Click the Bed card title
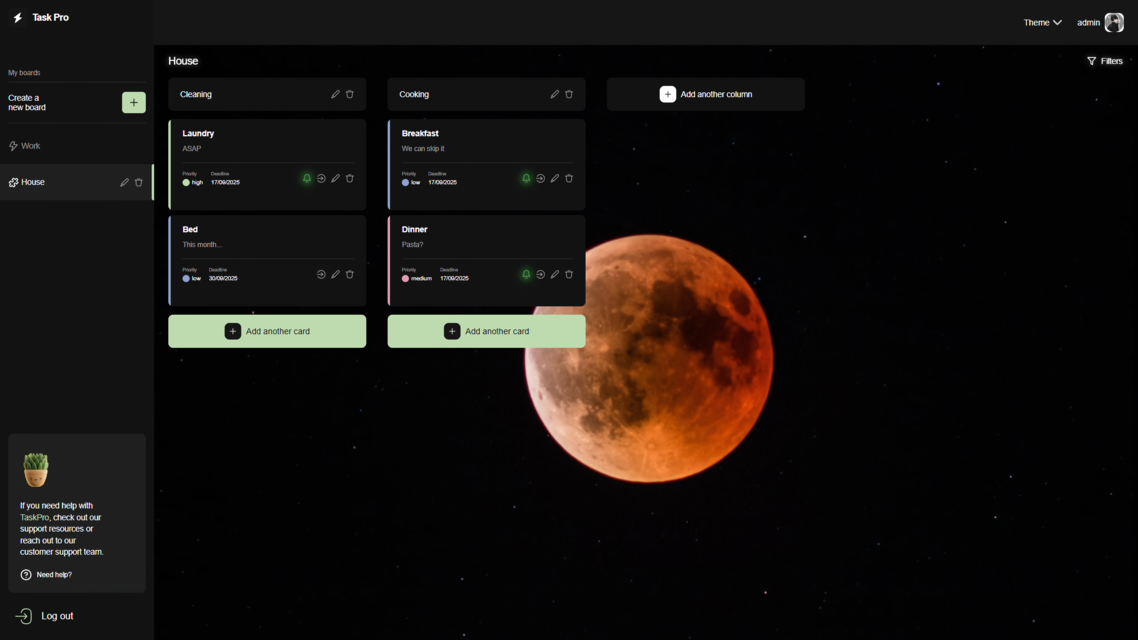 click(190, 229)
